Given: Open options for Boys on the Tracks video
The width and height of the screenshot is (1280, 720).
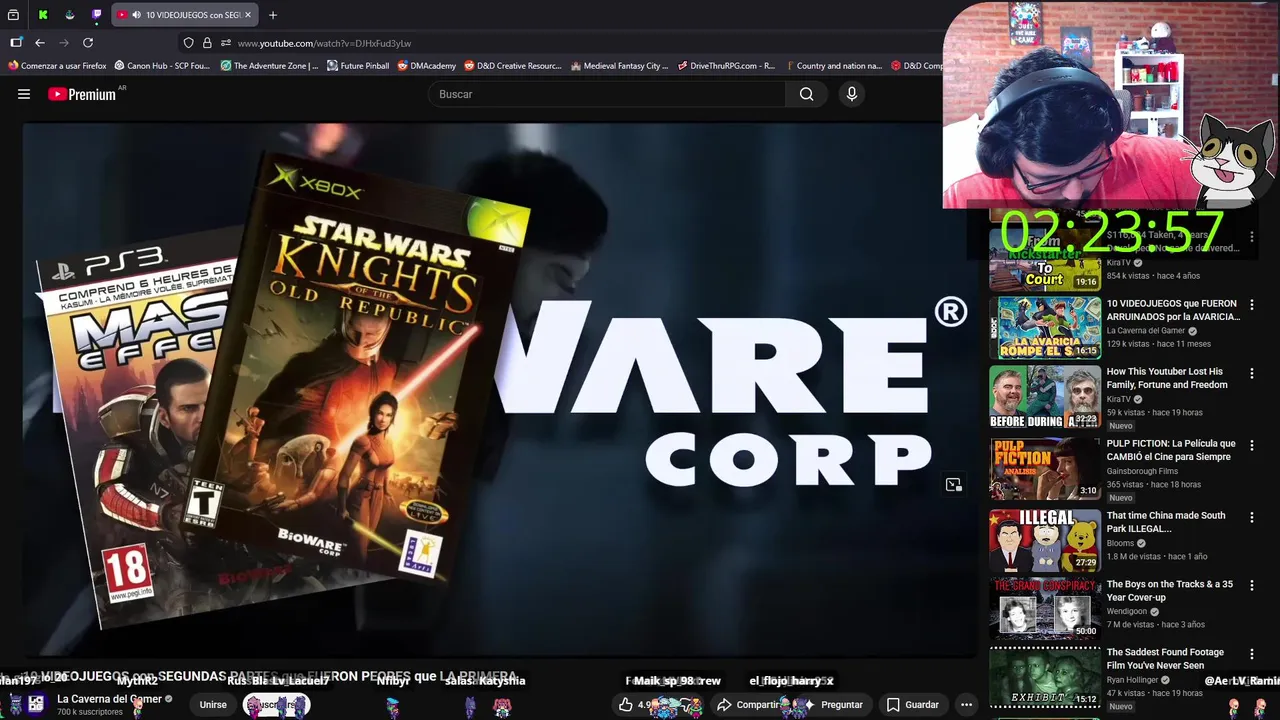Looking at the screenshot, I should pyautogui.click(x=1251, y=586).
